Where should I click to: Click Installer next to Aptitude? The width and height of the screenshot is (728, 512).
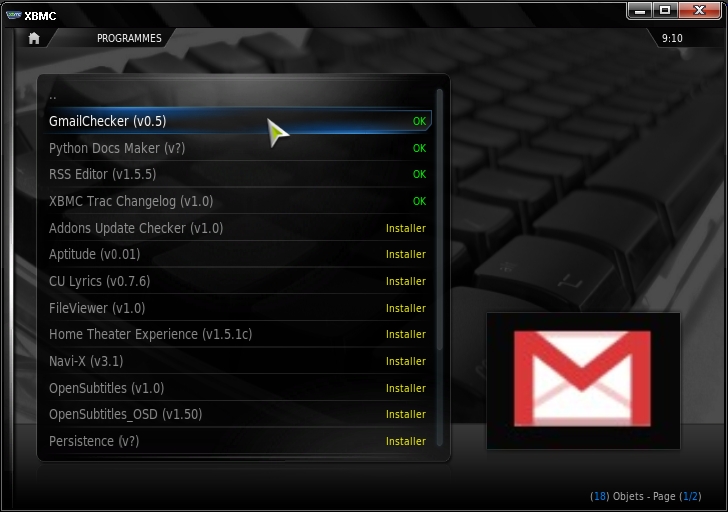coord(406,254)
